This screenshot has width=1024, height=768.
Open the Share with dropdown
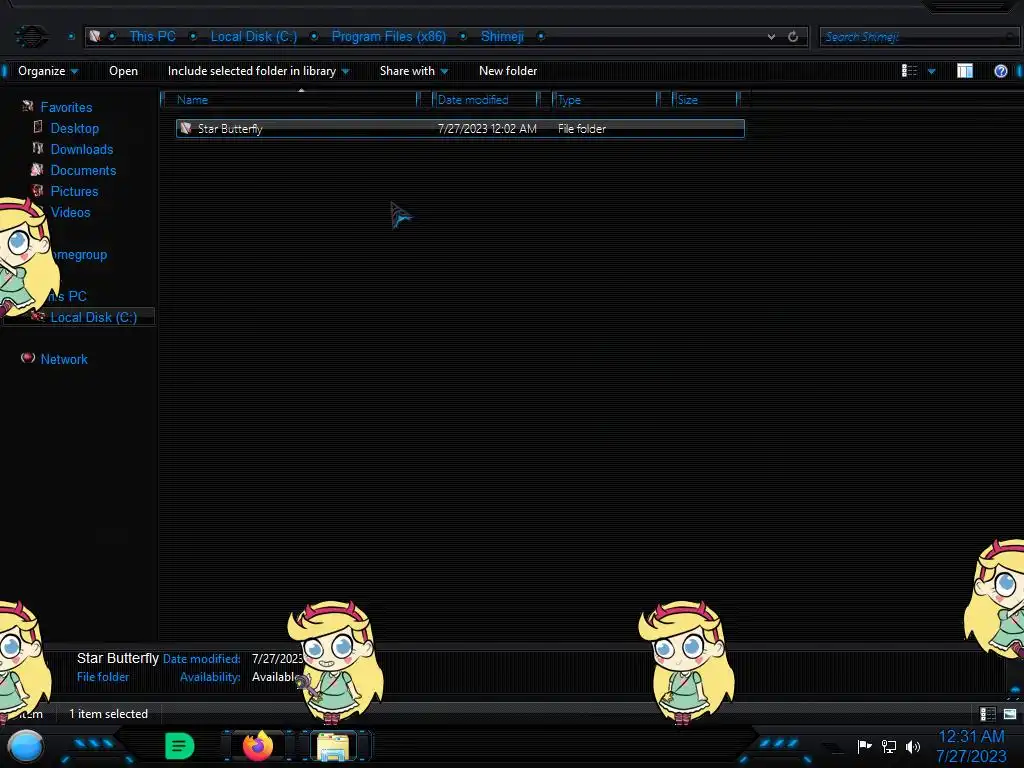click(x=414, y=71)
